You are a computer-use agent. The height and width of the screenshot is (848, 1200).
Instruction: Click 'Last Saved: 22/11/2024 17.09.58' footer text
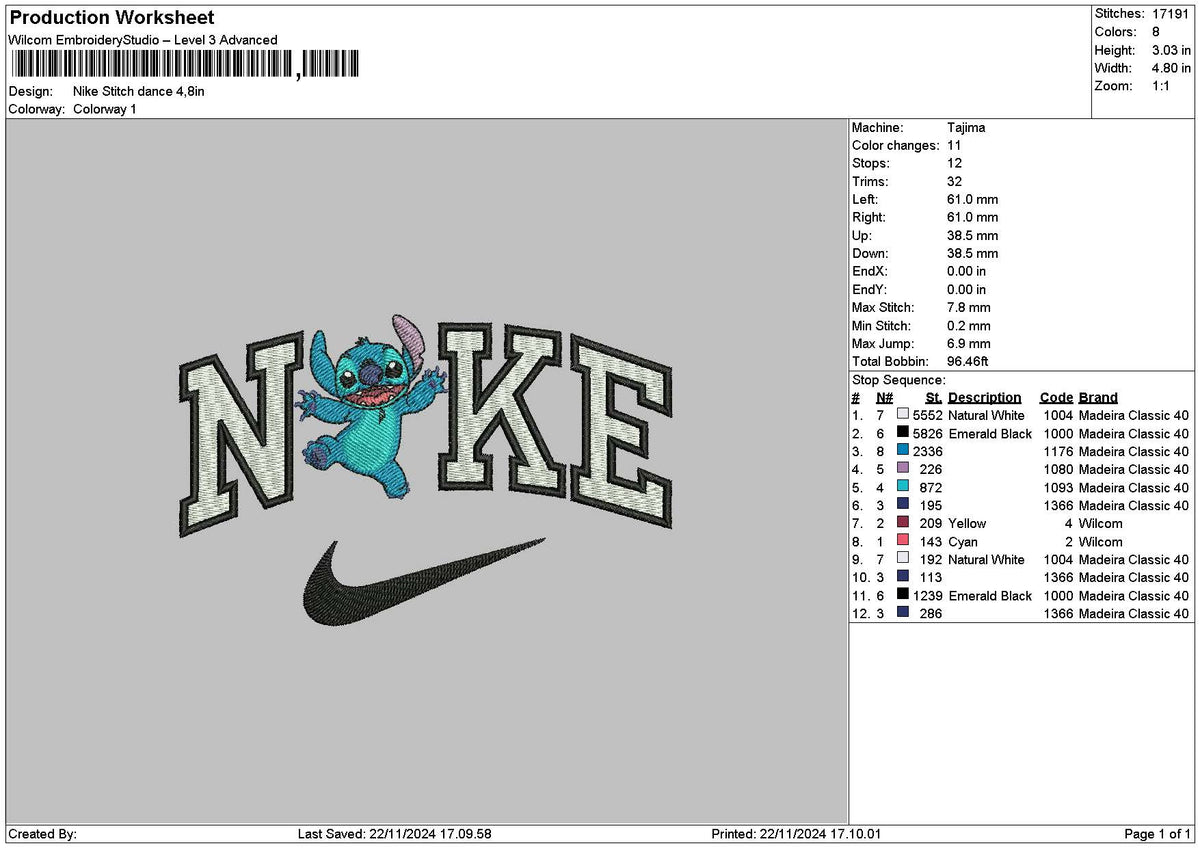[395, 834]
